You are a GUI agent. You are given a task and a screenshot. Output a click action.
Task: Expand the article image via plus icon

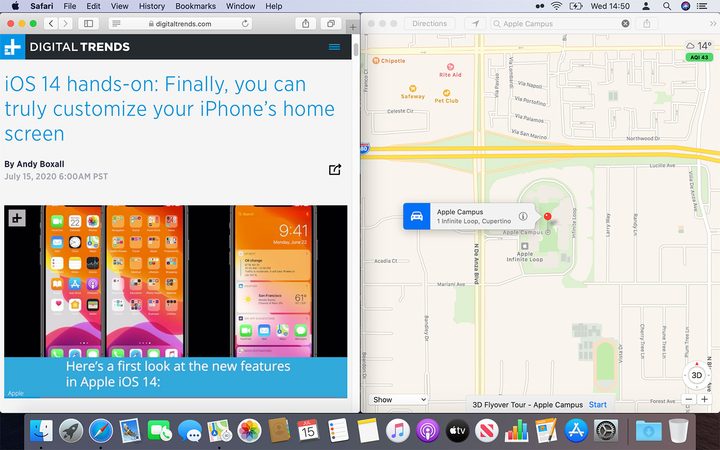coord(17,218)
